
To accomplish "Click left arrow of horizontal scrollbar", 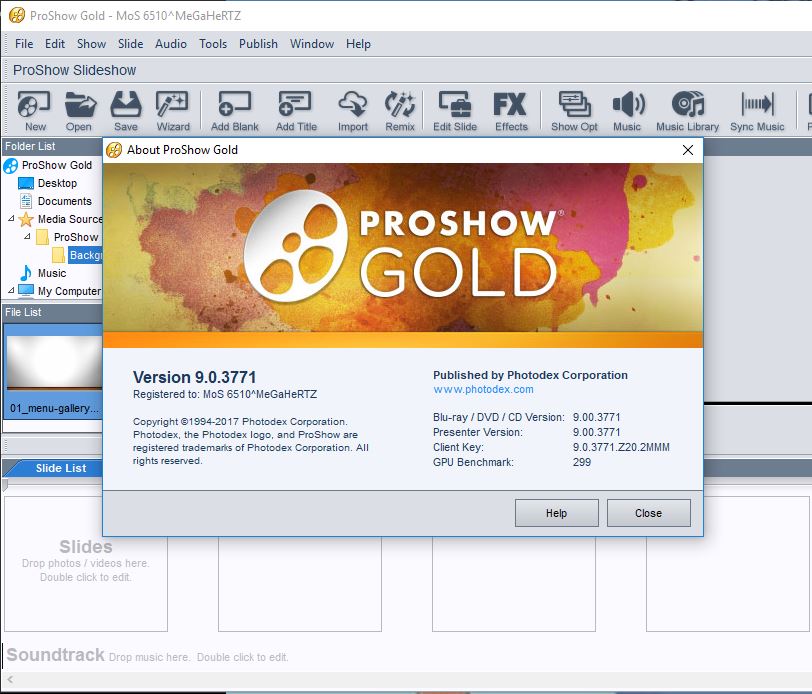I will (10, 679).
